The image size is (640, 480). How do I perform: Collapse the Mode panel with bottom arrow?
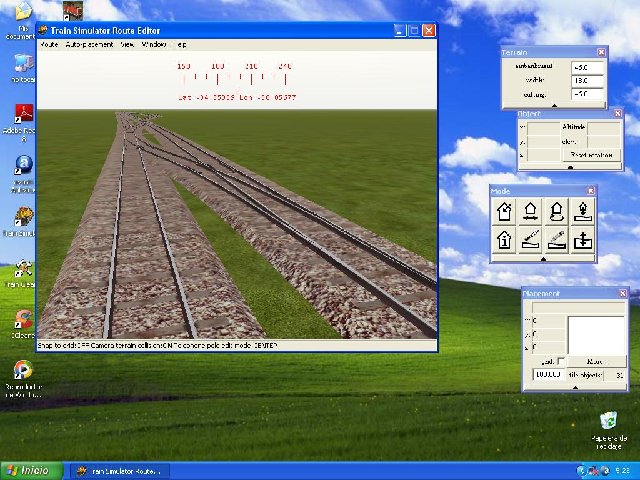click(543, 259)
